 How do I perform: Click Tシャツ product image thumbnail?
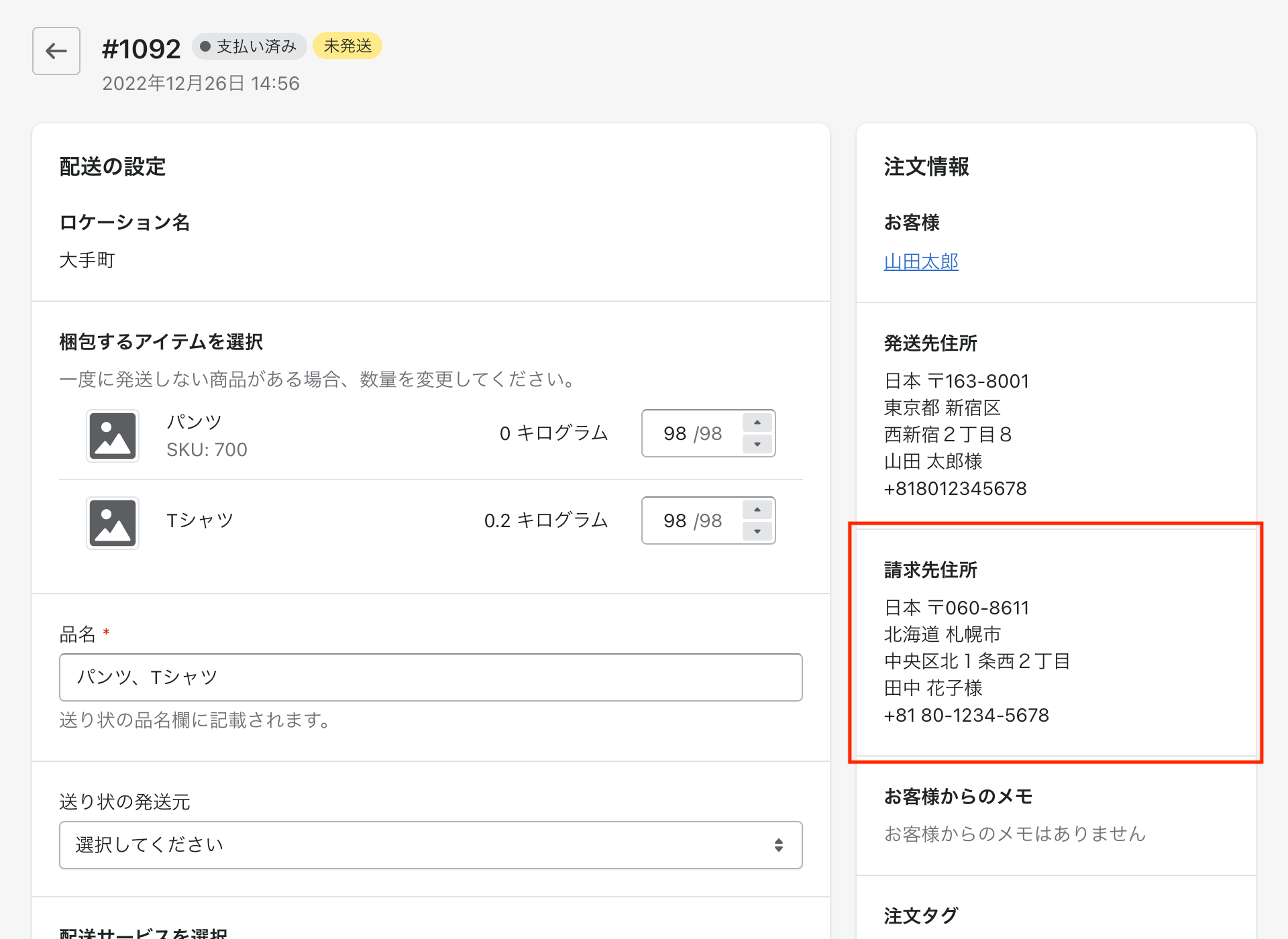pyautogui.click(x=113, y=522)
